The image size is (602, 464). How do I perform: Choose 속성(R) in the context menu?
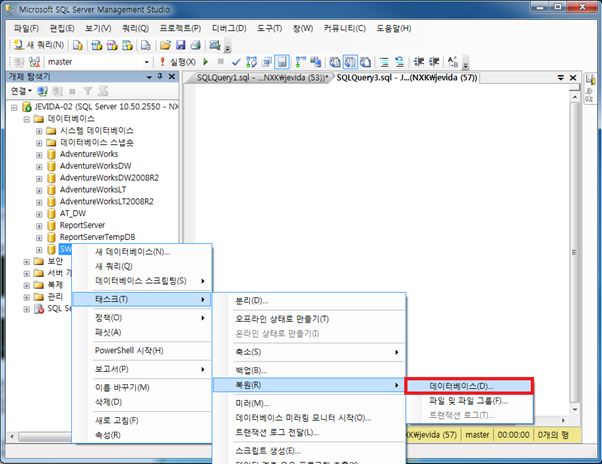pos(141,435)
